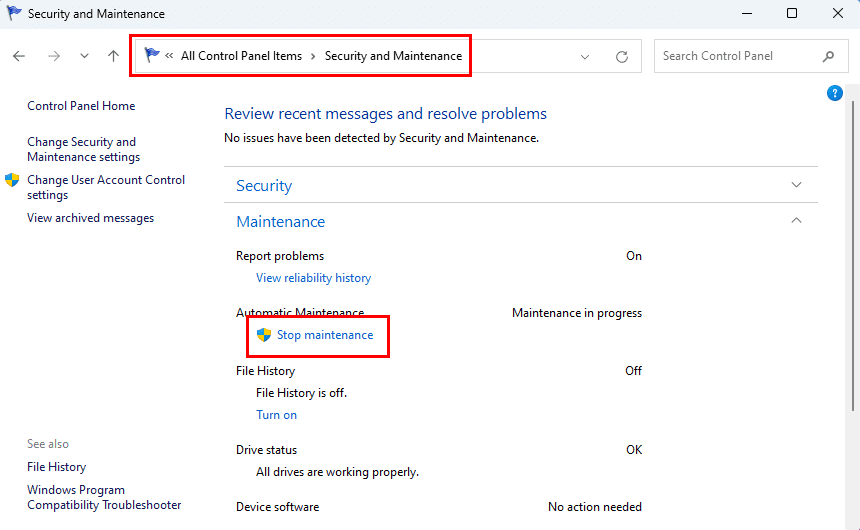The height and width of the screenshot is (530, 860).
Task: Open Windows Program Compatibility Troubleshooter
Action: (x=104, y=497)
